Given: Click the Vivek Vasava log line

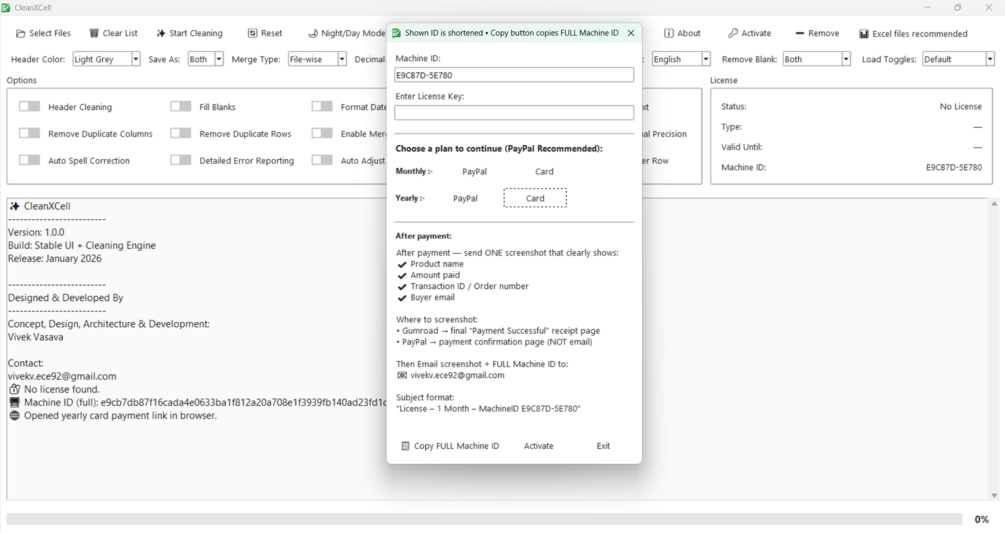Looking at the screenshot, I should point(35,337).
